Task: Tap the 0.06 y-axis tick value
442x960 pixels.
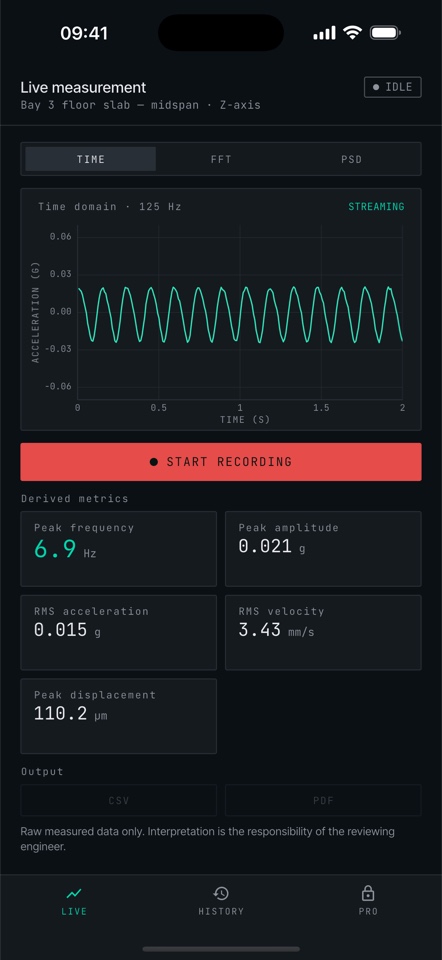Action: point(60,236)
